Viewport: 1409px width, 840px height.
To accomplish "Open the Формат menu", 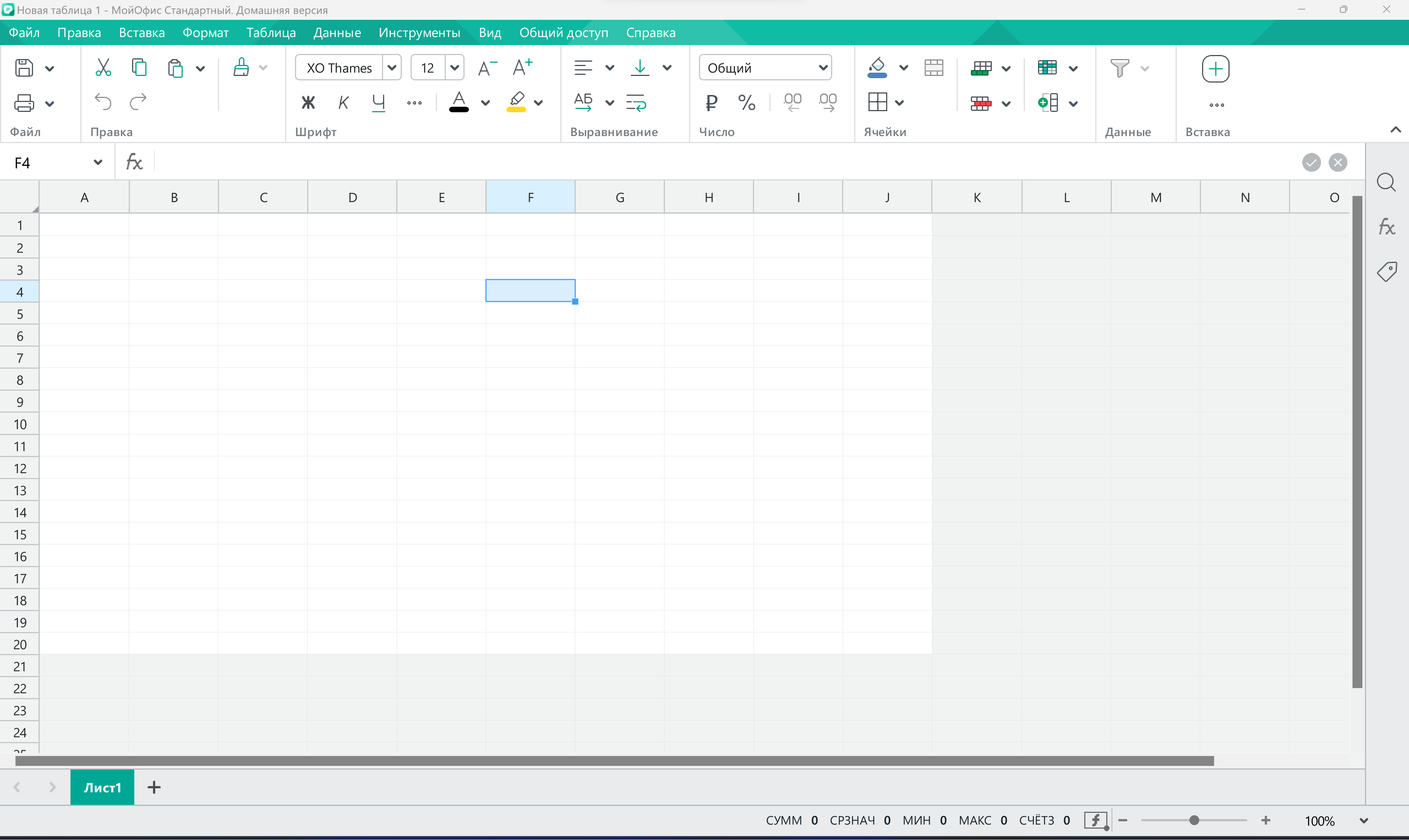I will coord(205,33).
